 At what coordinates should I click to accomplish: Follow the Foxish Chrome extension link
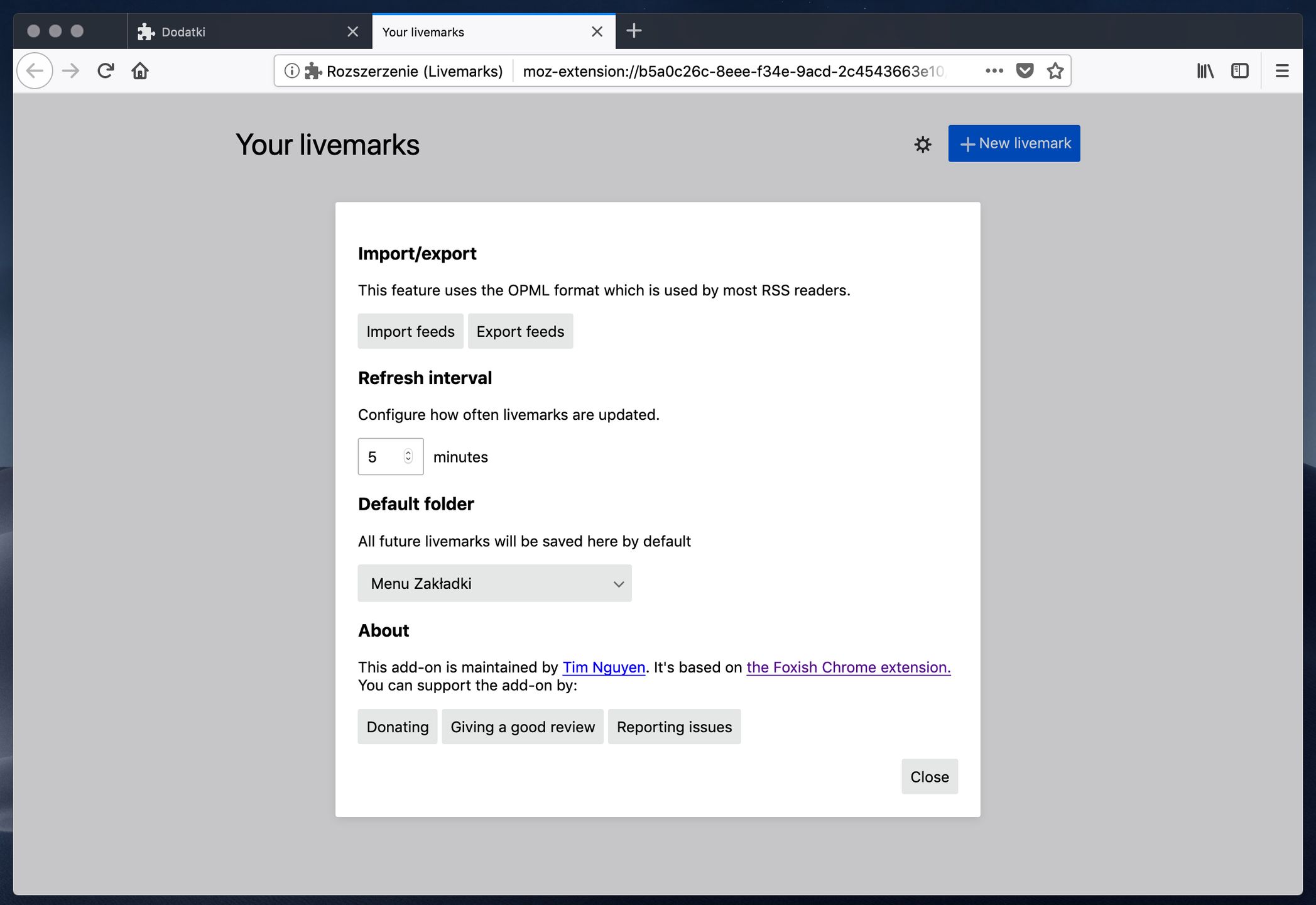pos(848,667)
